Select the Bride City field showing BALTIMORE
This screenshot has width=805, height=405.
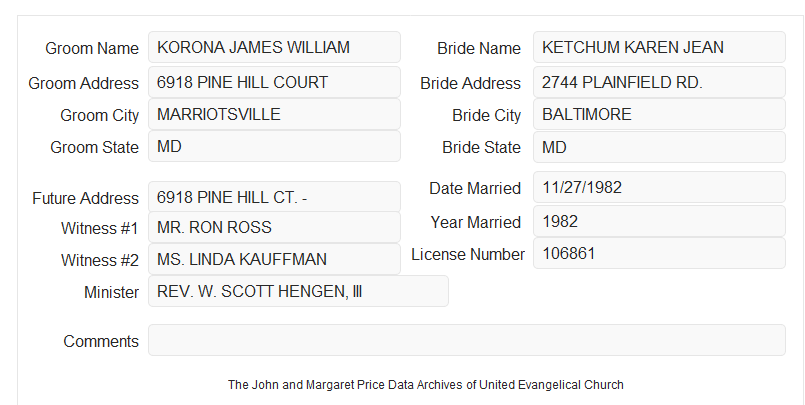pyautogui.click(x=659, y=114)
